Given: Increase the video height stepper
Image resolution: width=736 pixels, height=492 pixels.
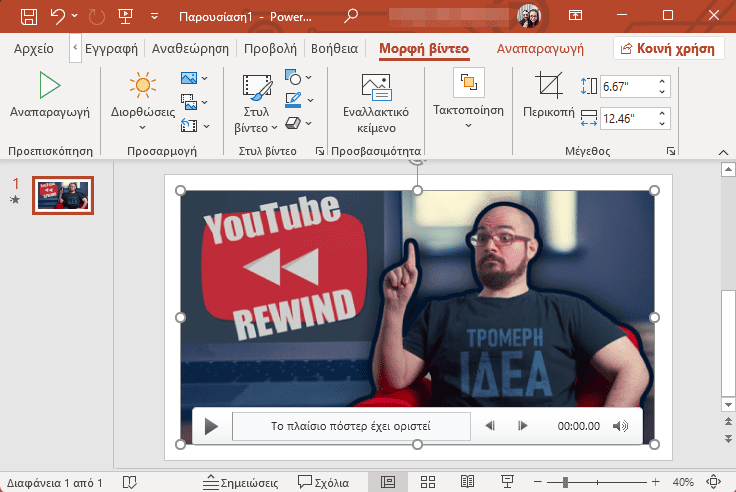Looking at the screenshot, I should [x=662, y=82].
